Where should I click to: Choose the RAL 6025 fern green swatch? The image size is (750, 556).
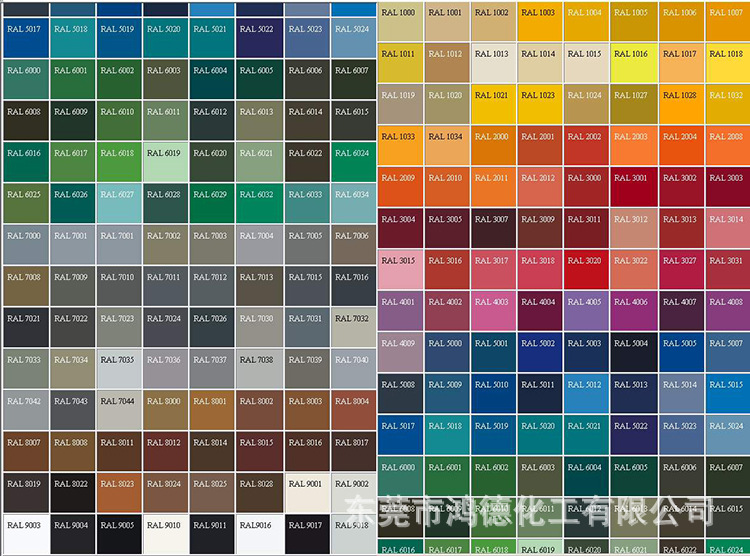point(26,203)
